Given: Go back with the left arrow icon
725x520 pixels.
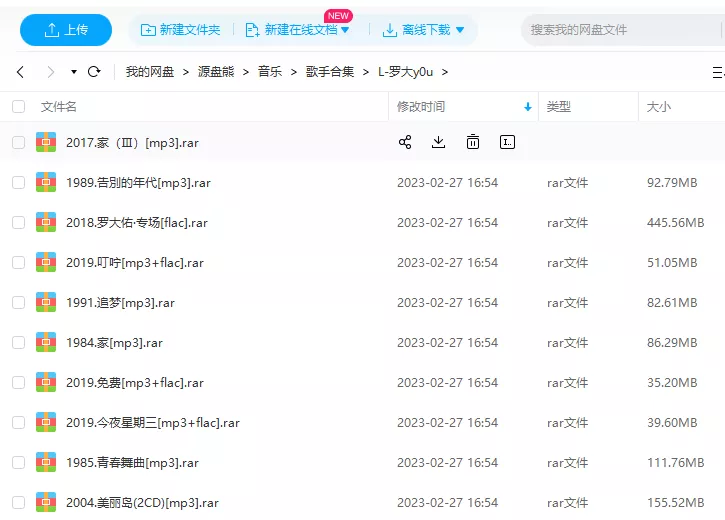Looking at the screenshot, I should point(20,72).
